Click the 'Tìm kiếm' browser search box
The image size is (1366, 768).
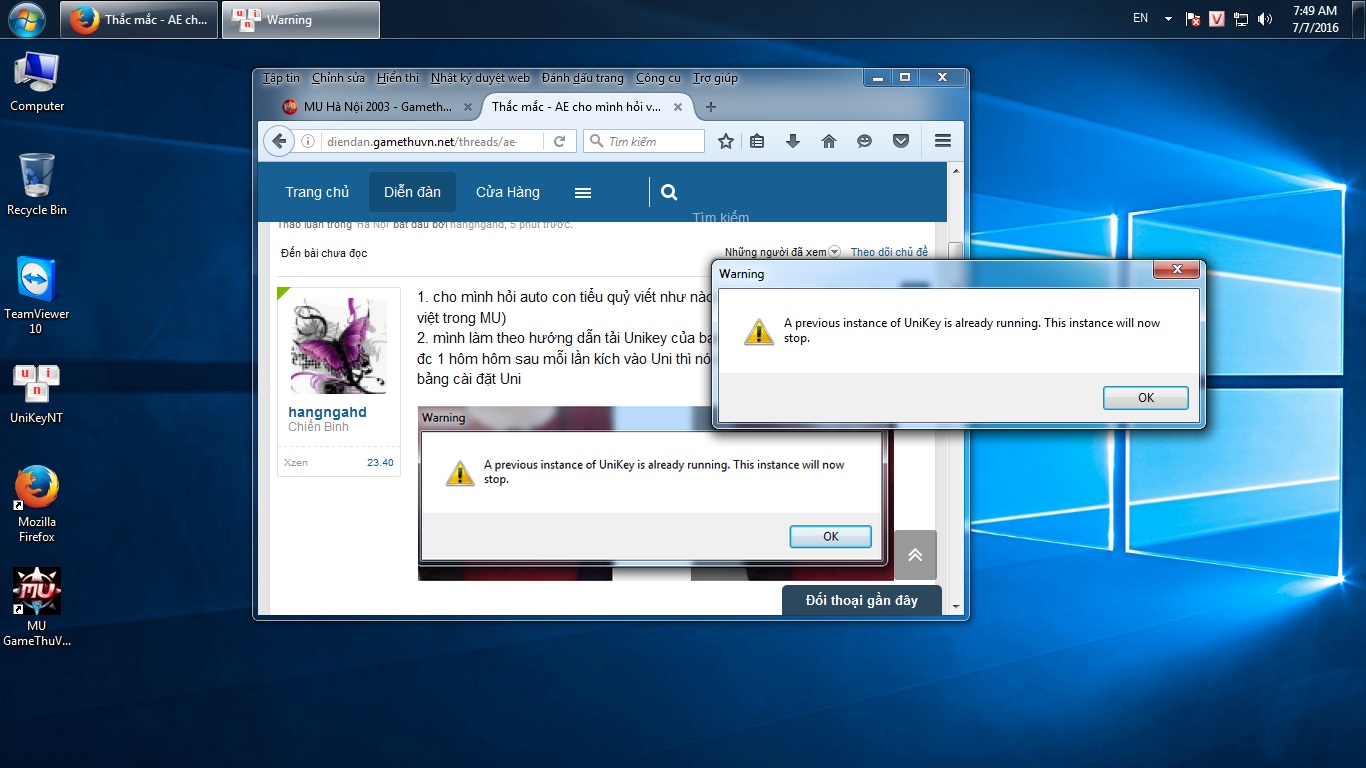[x=644, y=141]
